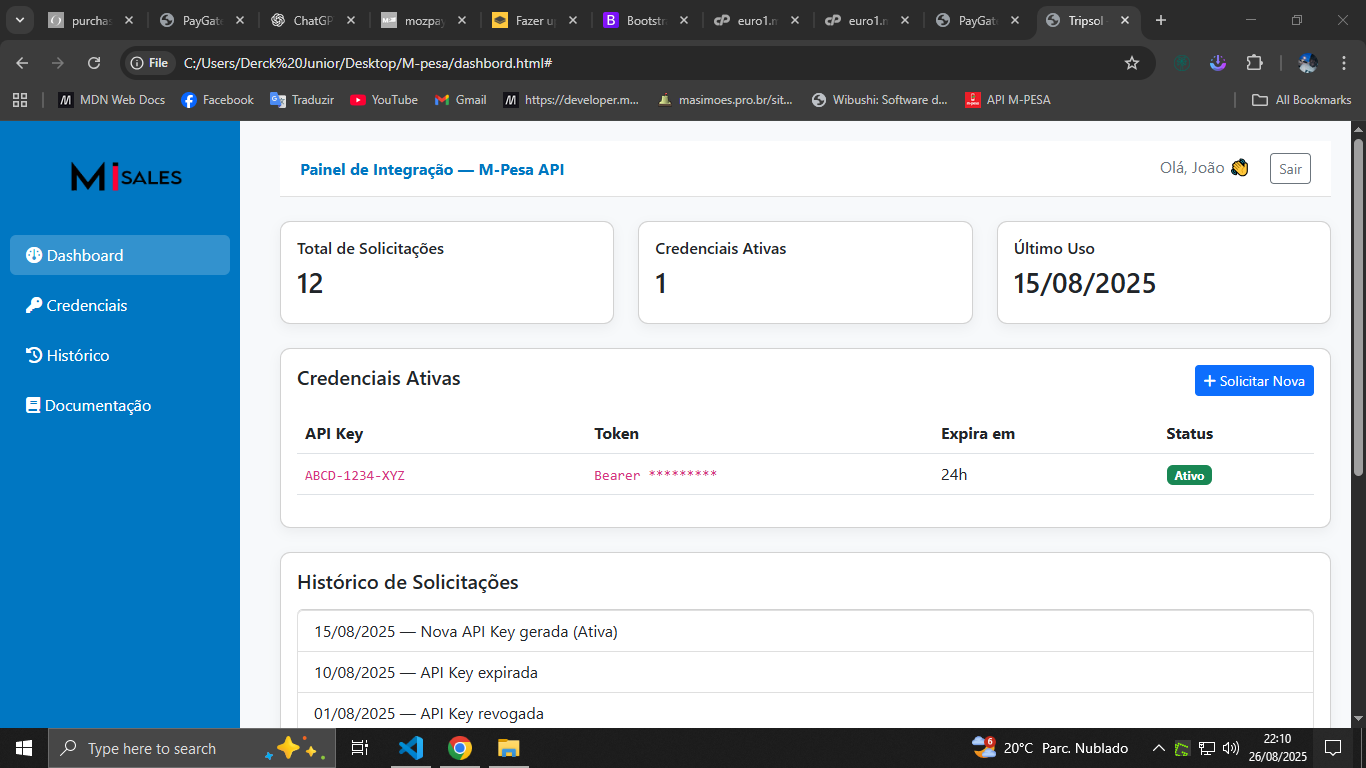This screenshot has height=768, width=1366.
Task: Open the tab search dropdown arrow
Action: (x=19, y=20)
